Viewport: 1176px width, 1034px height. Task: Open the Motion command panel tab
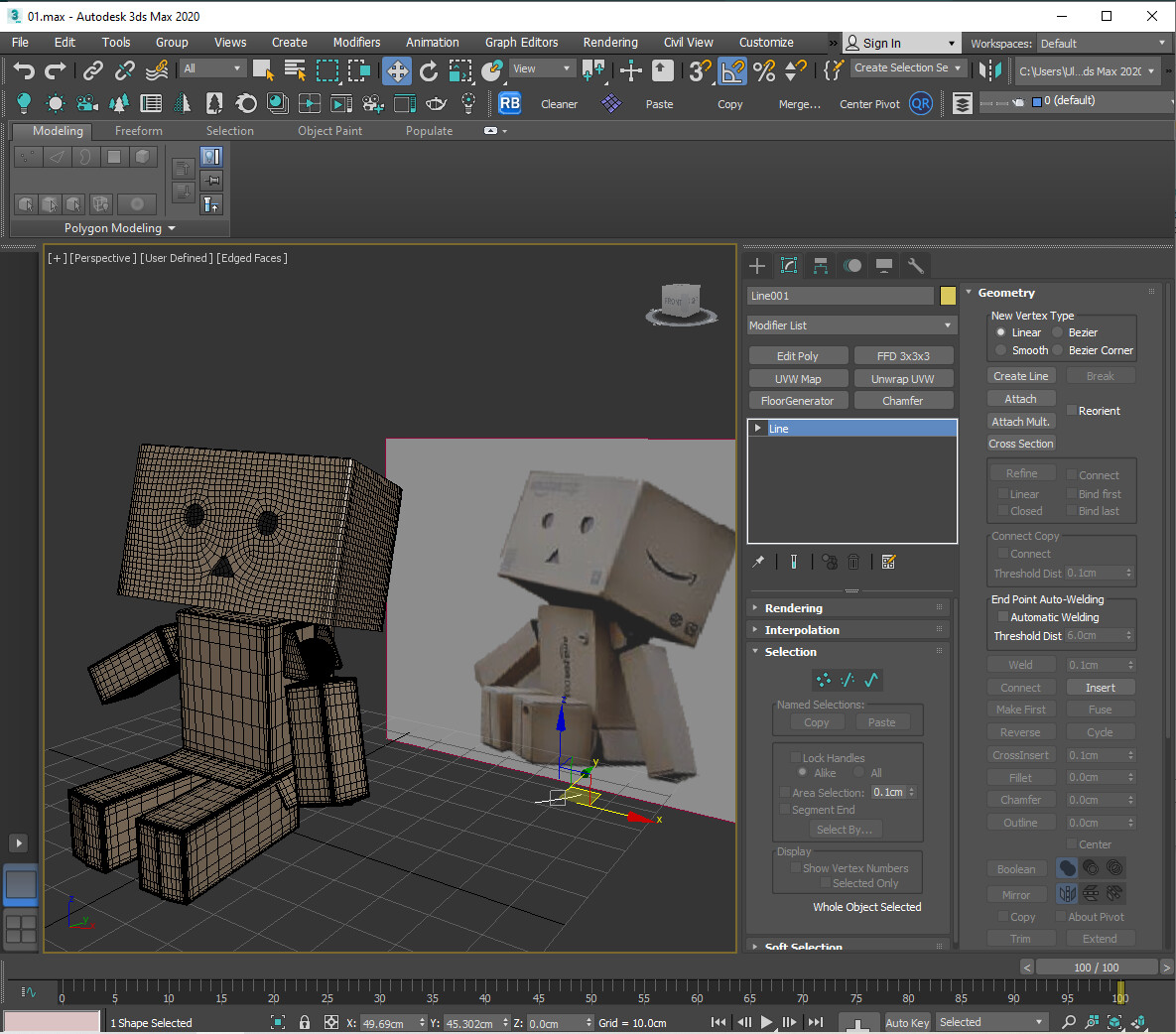[852, 265]
